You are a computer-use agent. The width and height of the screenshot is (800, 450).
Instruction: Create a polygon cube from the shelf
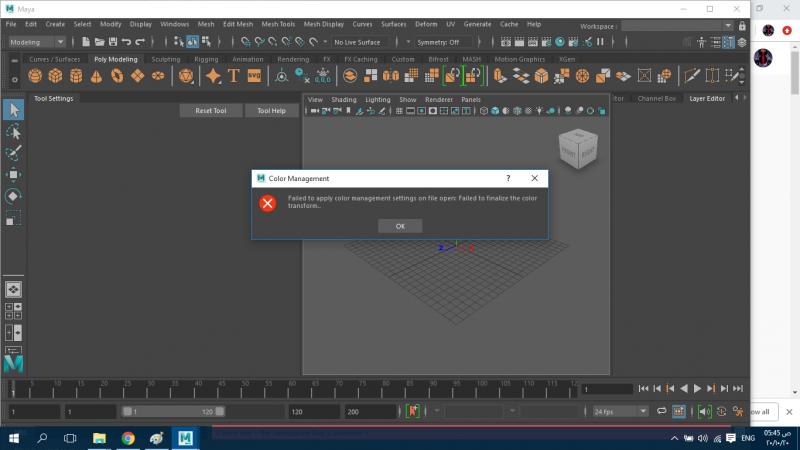tap(56, 76)
